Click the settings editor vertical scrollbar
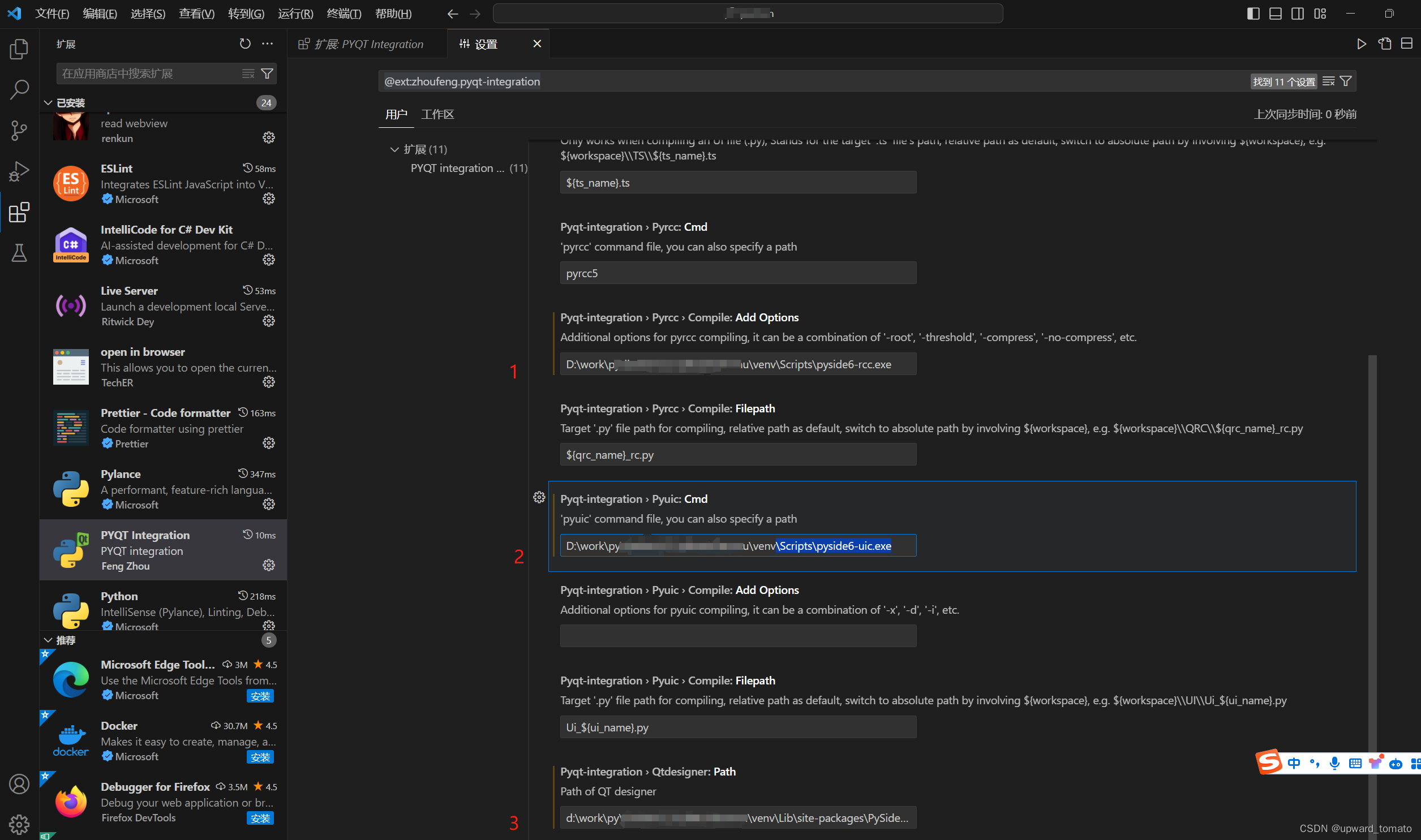The height and width of the screenshot is (840, 1421). pyautogui.click(x=1372, y=597)
